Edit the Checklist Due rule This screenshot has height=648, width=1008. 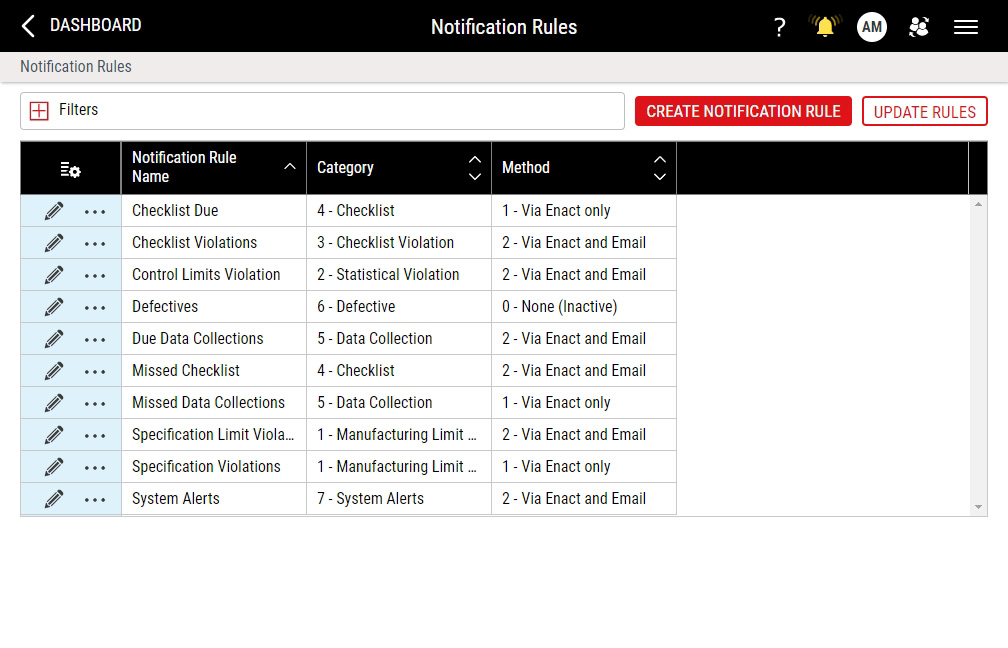click(x=54, y=211)
